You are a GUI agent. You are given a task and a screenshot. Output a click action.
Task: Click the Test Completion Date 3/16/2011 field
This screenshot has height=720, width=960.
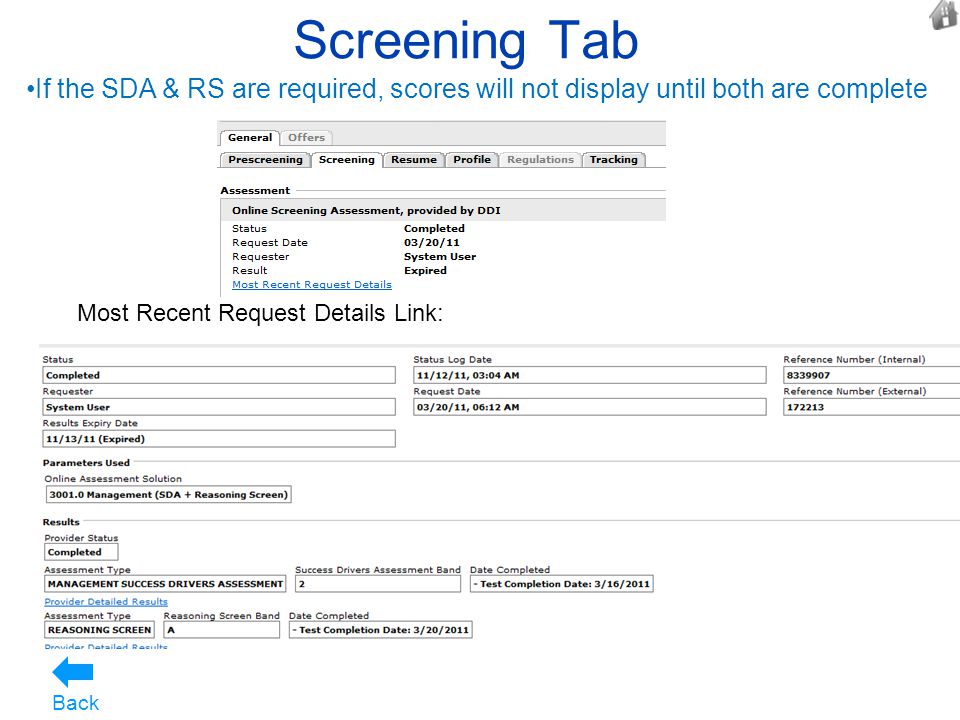pos(561,584)
